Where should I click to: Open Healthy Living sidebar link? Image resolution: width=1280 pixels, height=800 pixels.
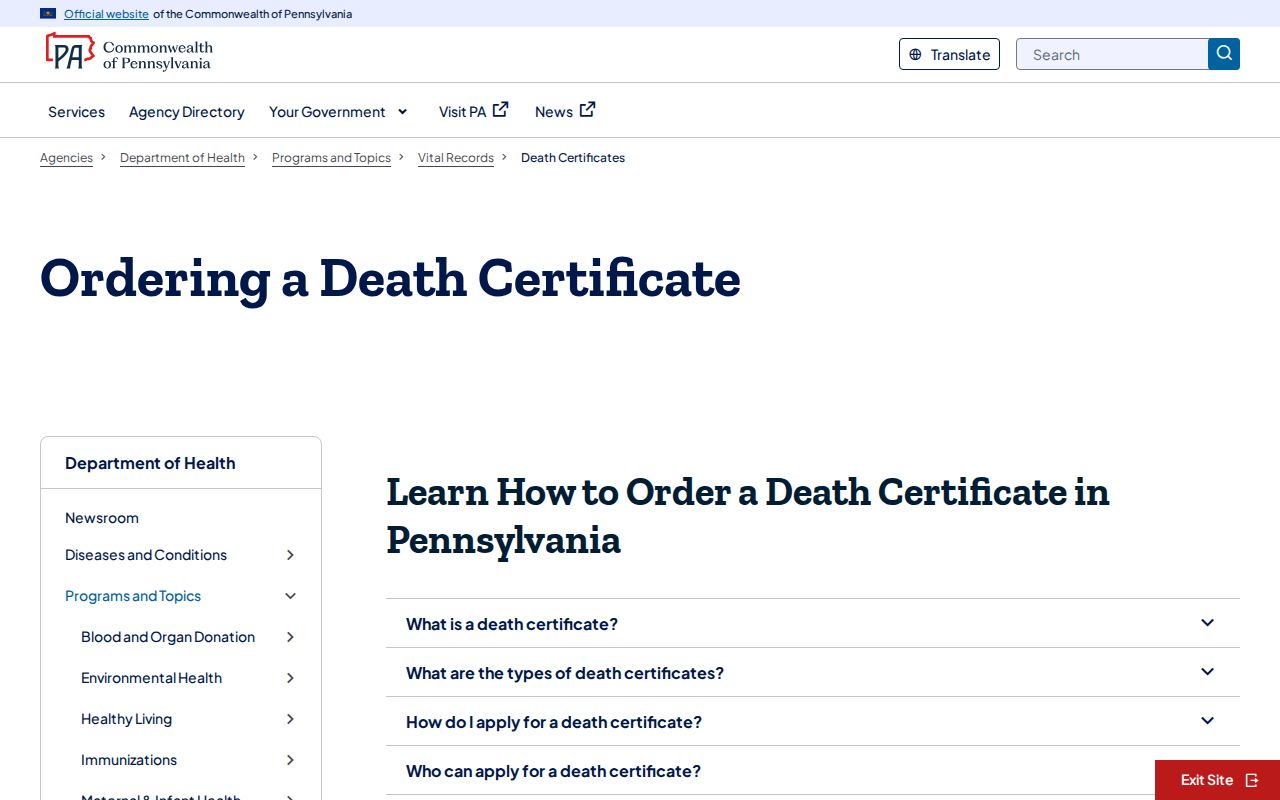tap(126, 719)
